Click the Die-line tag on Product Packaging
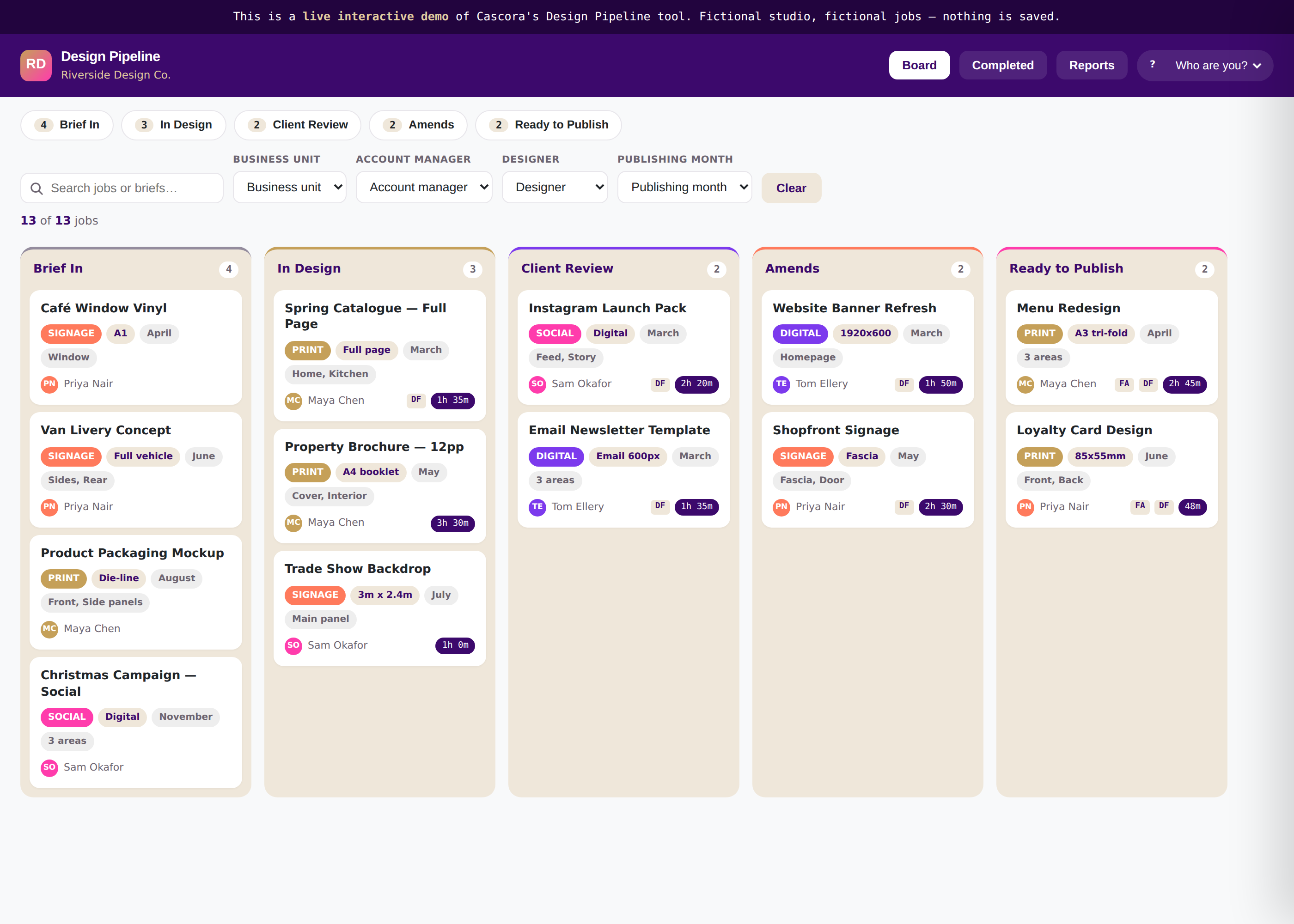The image size is (1294, 924). (x=119, y=578)
